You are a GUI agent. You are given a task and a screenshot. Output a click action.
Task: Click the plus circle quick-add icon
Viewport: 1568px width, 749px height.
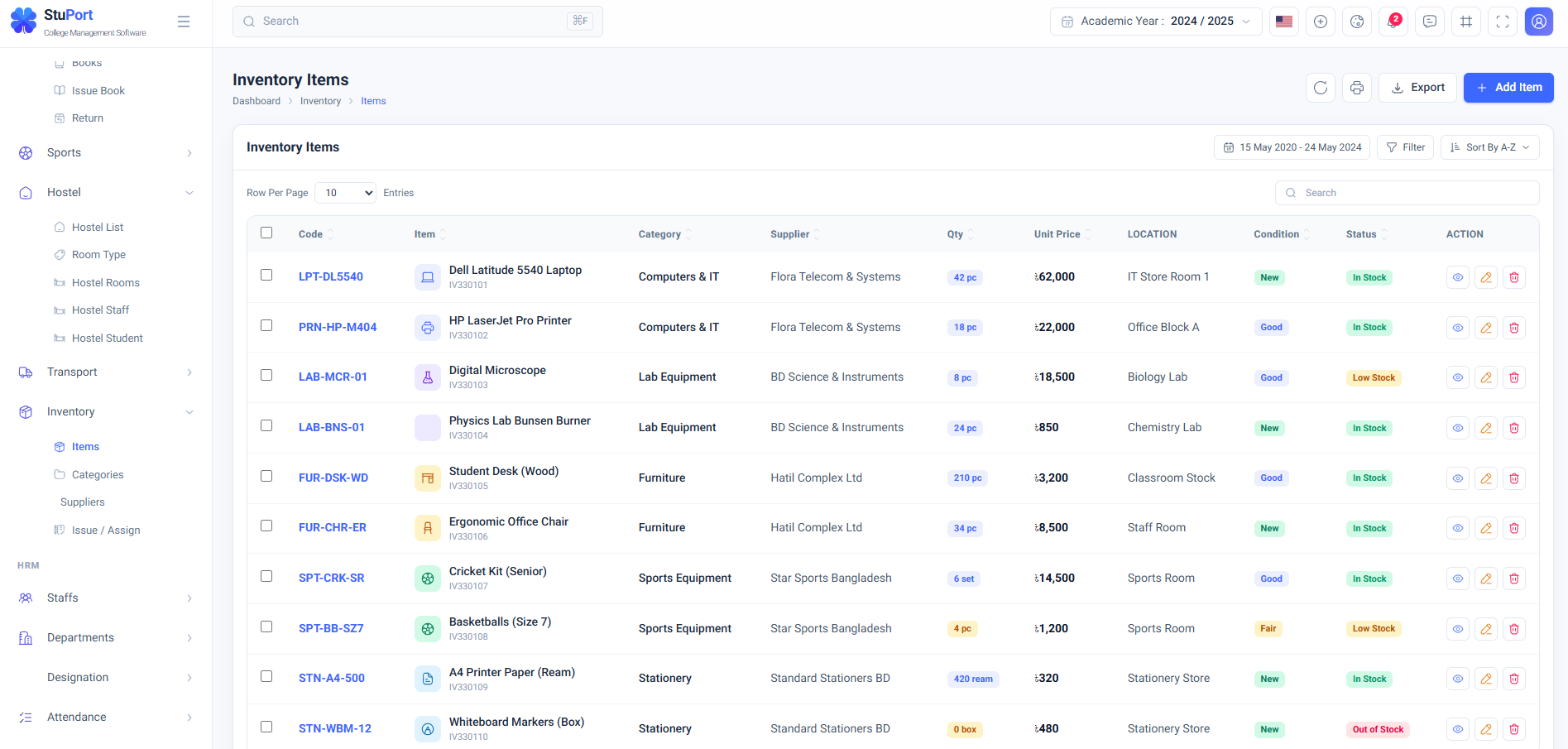(1321, 22)
